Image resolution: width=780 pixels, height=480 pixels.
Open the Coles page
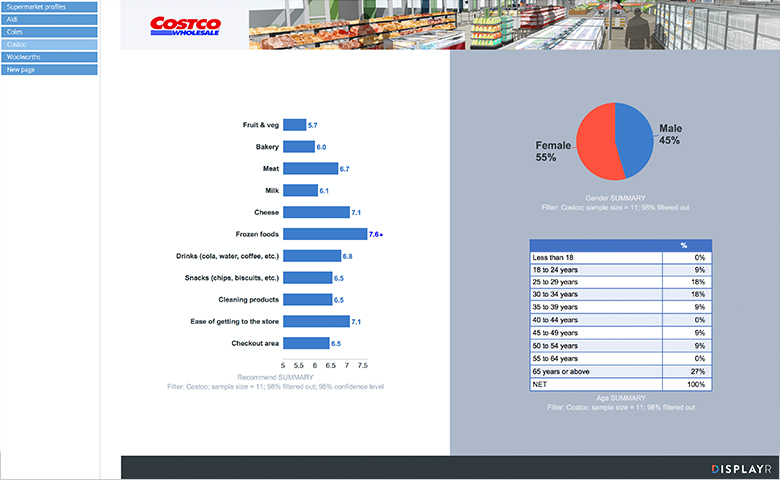[x=49, y=32]
